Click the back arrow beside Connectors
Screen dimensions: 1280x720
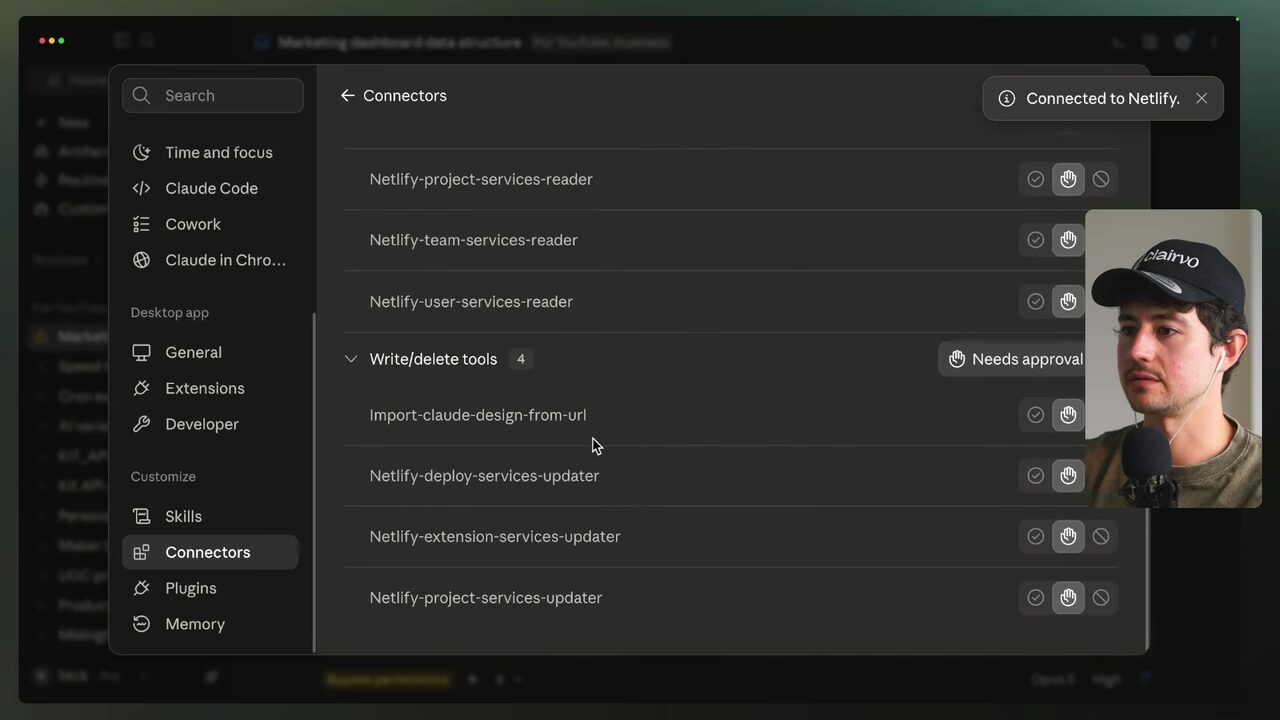(347, 96)
